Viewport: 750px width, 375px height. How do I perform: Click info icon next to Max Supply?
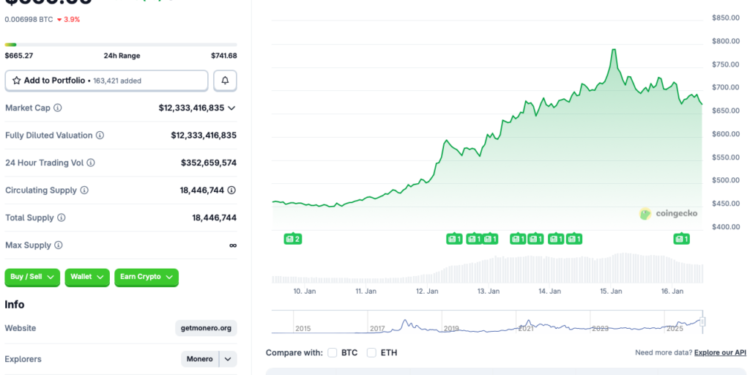(58, 245)
